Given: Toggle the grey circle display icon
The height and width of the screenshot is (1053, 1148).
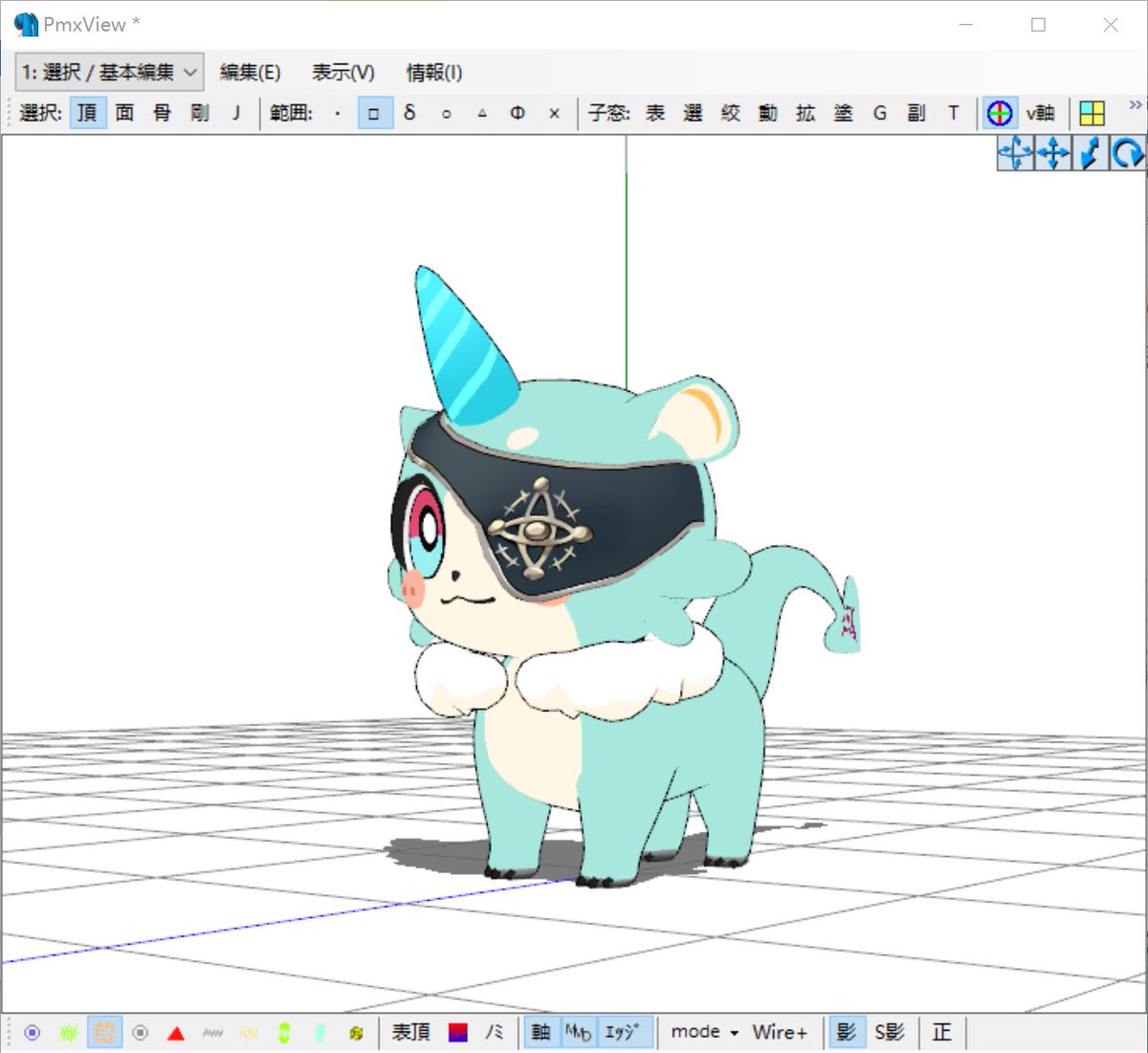Looking at the screenshot, I should point(141,1033).
